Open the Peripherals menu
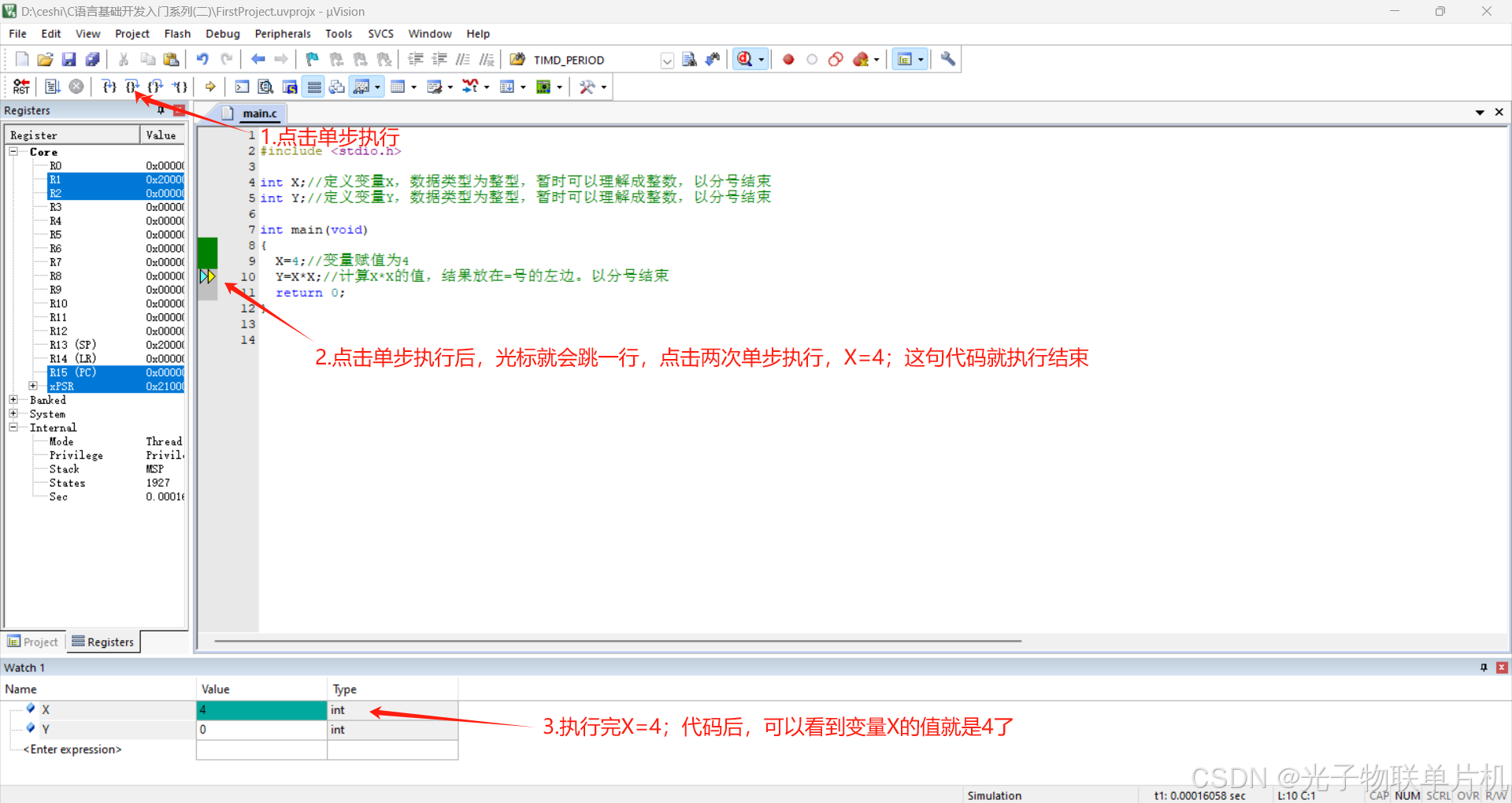The height and width of the screenshot is (803, 1512). point(283,34)
